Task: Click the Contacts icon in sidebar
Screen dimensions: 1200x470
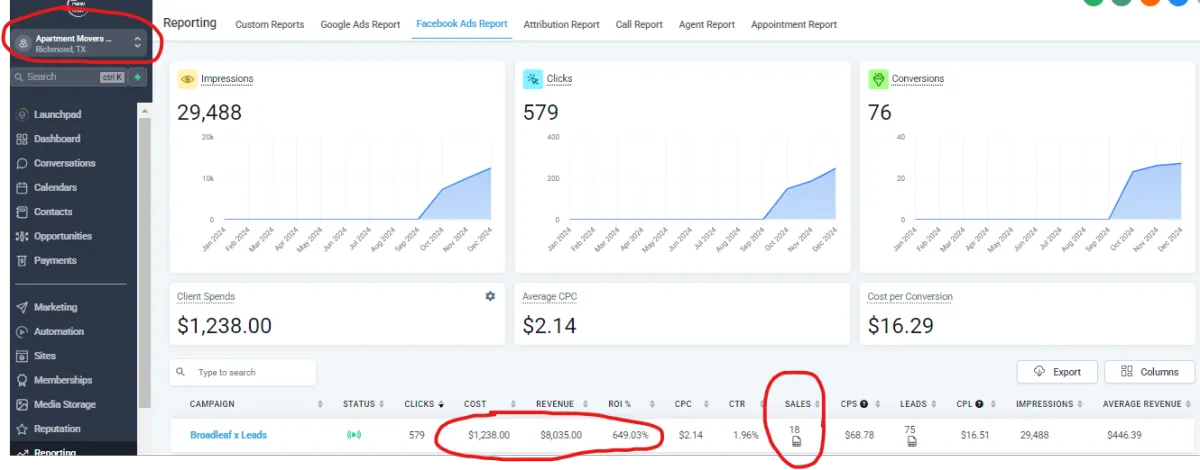Action: pos(22,212)
